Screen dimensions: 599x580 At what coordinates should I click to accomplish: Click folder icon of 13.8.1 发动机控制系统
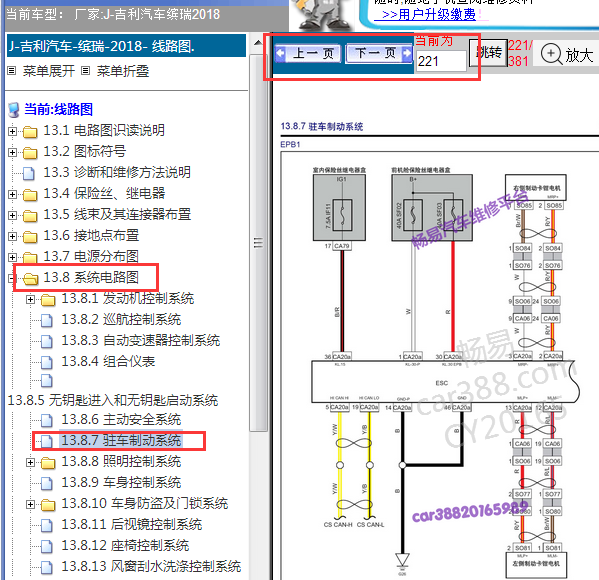[48, 300]
